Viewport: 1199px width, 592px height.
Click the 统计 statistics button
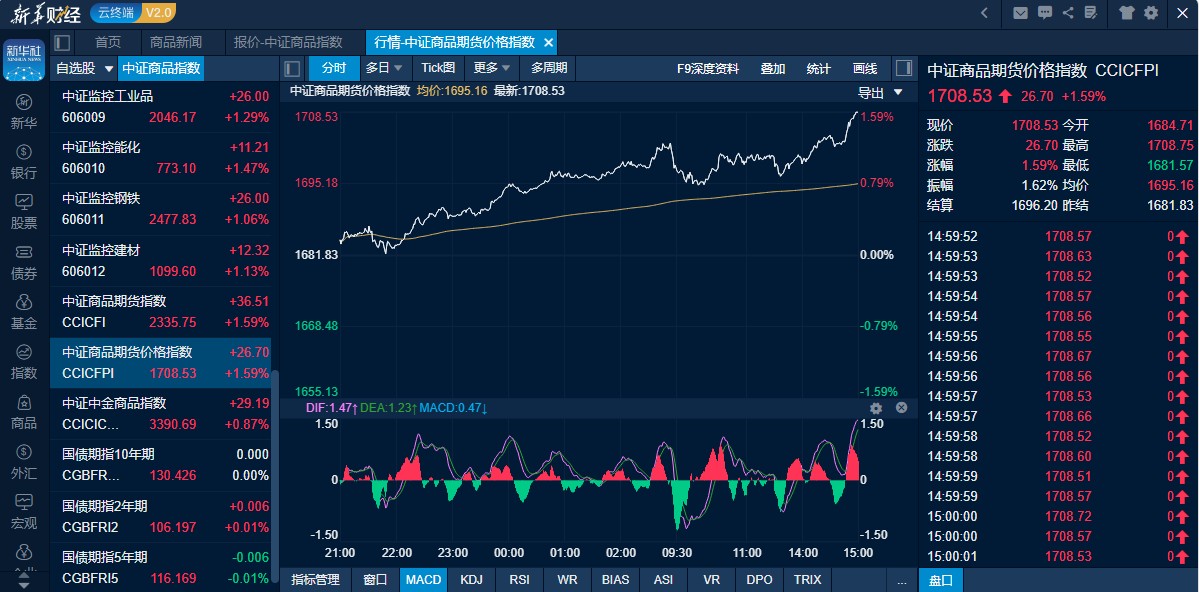pos(818,69)
